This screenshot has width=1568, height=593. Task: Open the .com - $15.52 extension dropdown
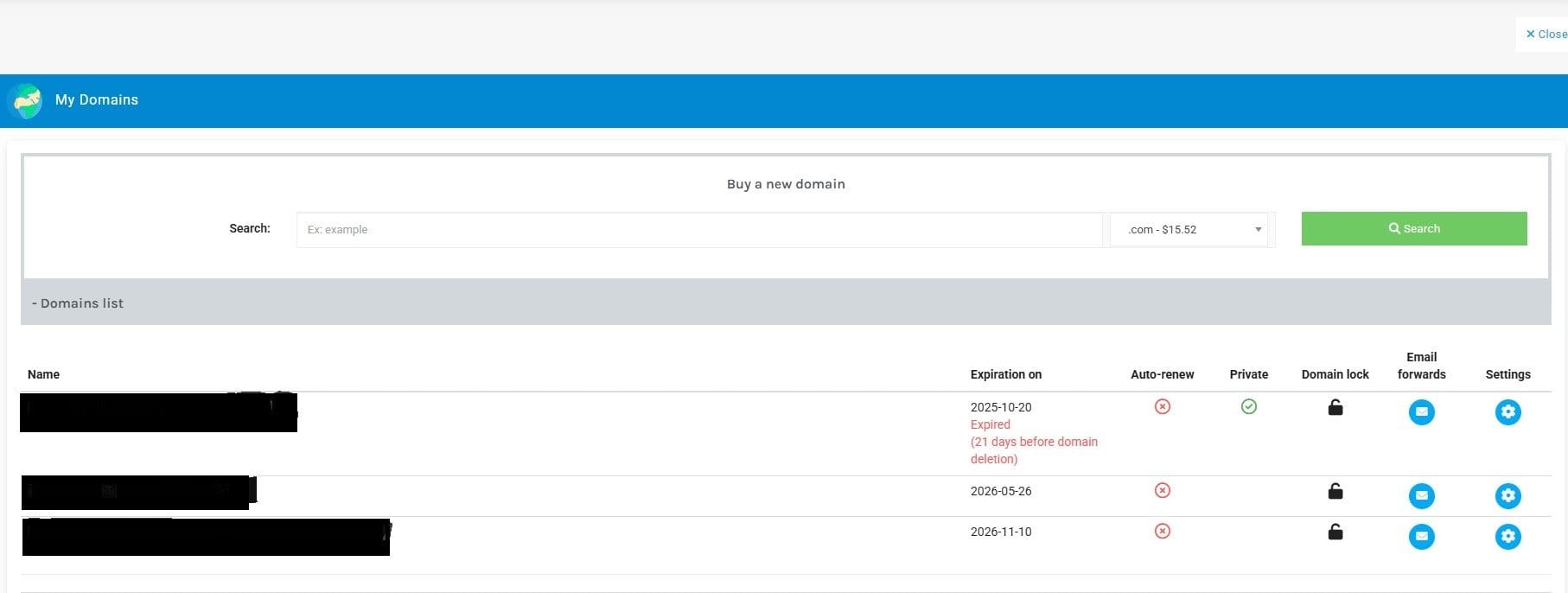1189,230
